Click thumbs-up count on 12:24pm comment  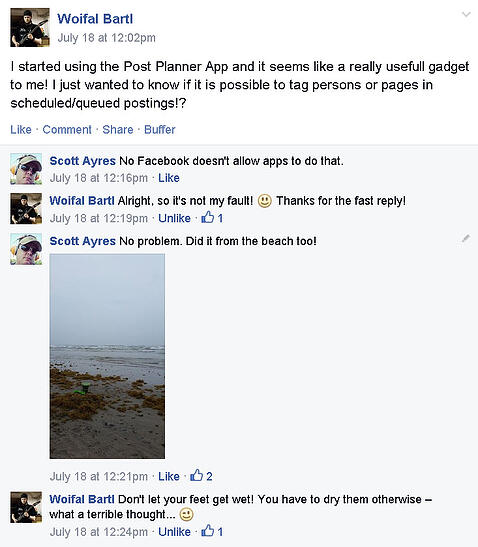pyautogui.click(x=212, y=531)
